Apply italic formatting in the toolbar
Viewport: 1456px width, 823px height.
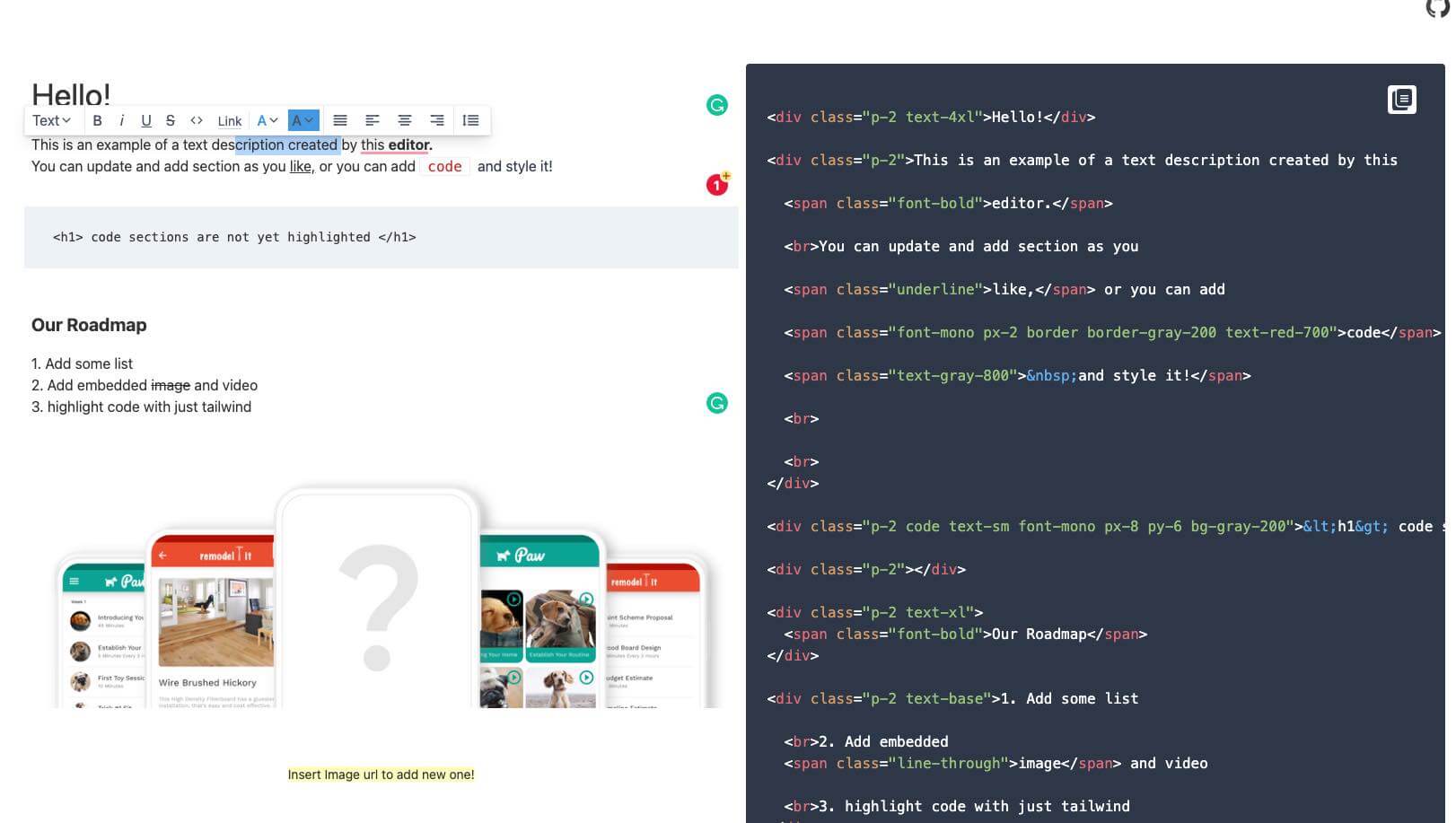[x=122, y=120]
